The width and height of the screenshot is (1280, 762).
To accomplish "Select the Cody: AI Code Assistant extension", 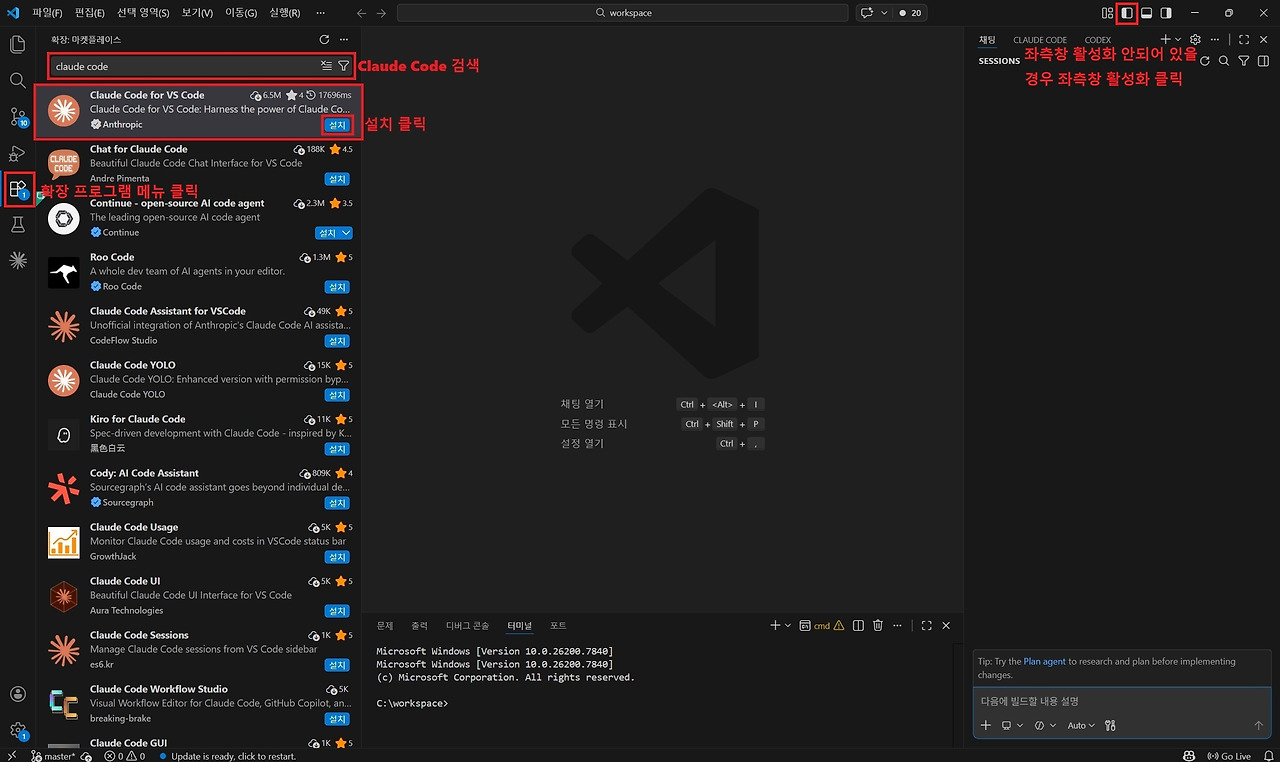I will (198, 488).
